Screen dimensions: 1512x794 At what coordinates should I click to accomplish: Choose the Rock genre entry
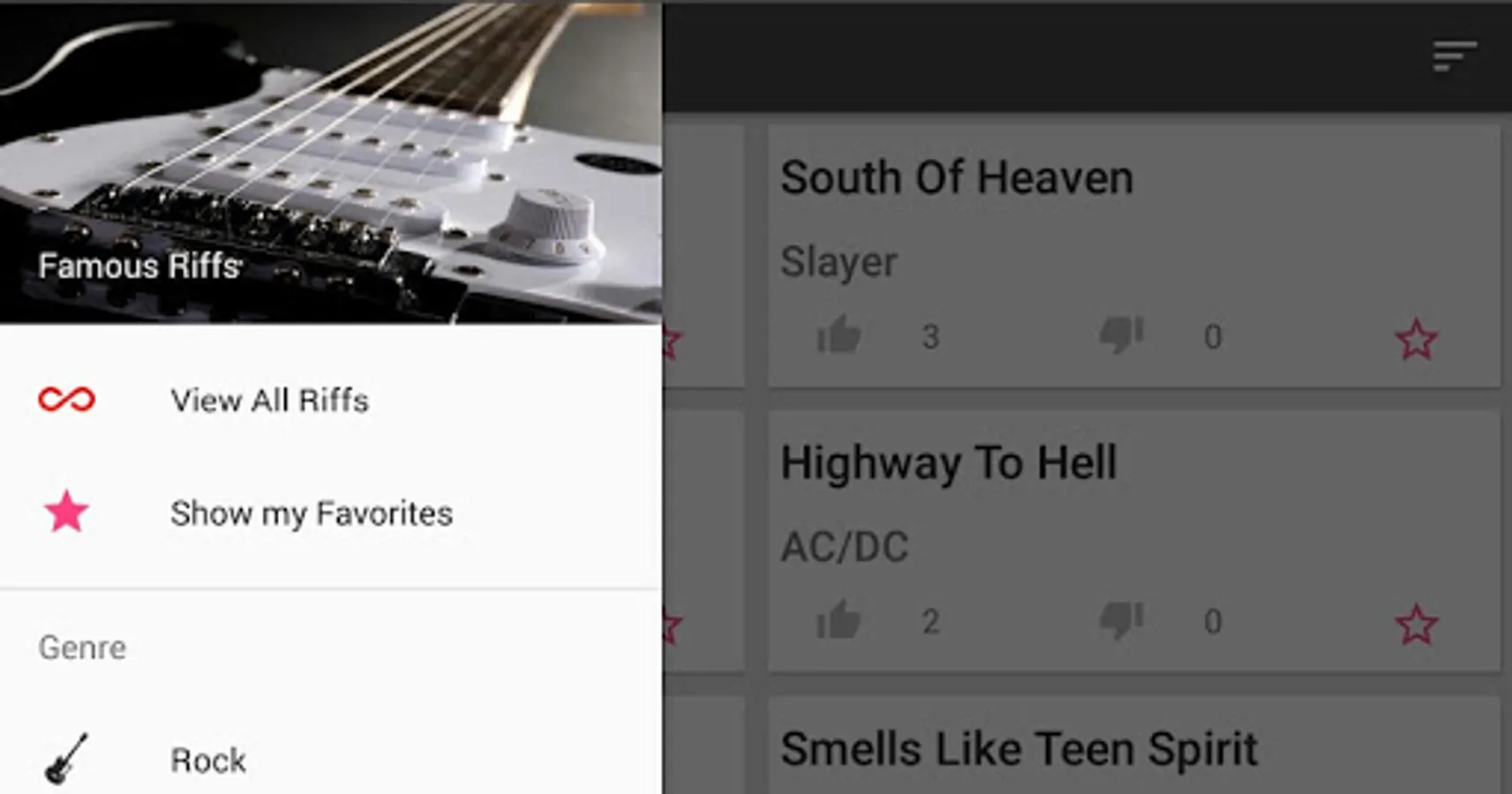pos(331,759)
